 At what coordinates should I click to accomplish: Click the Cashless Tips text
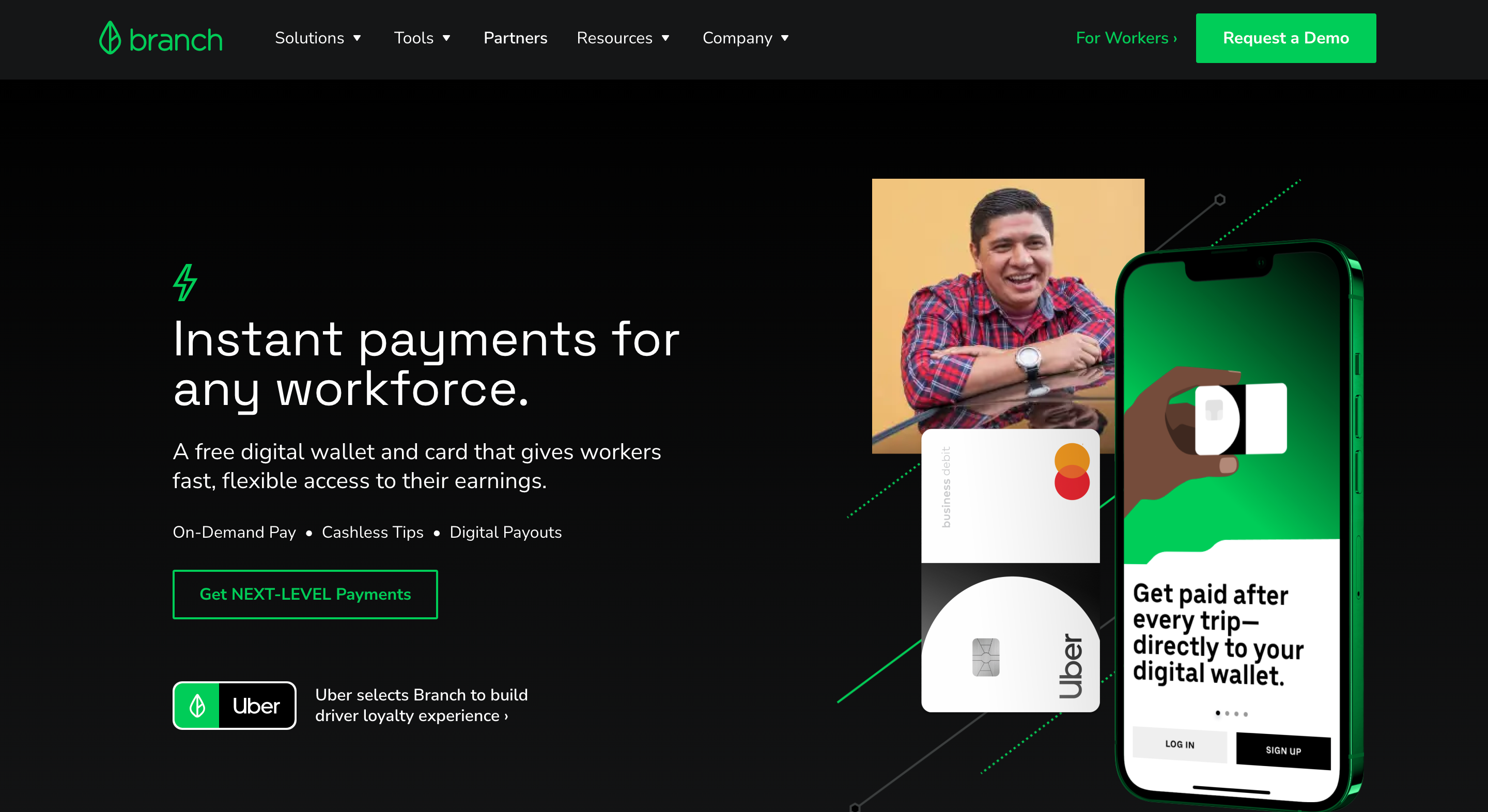pos(373,532)
